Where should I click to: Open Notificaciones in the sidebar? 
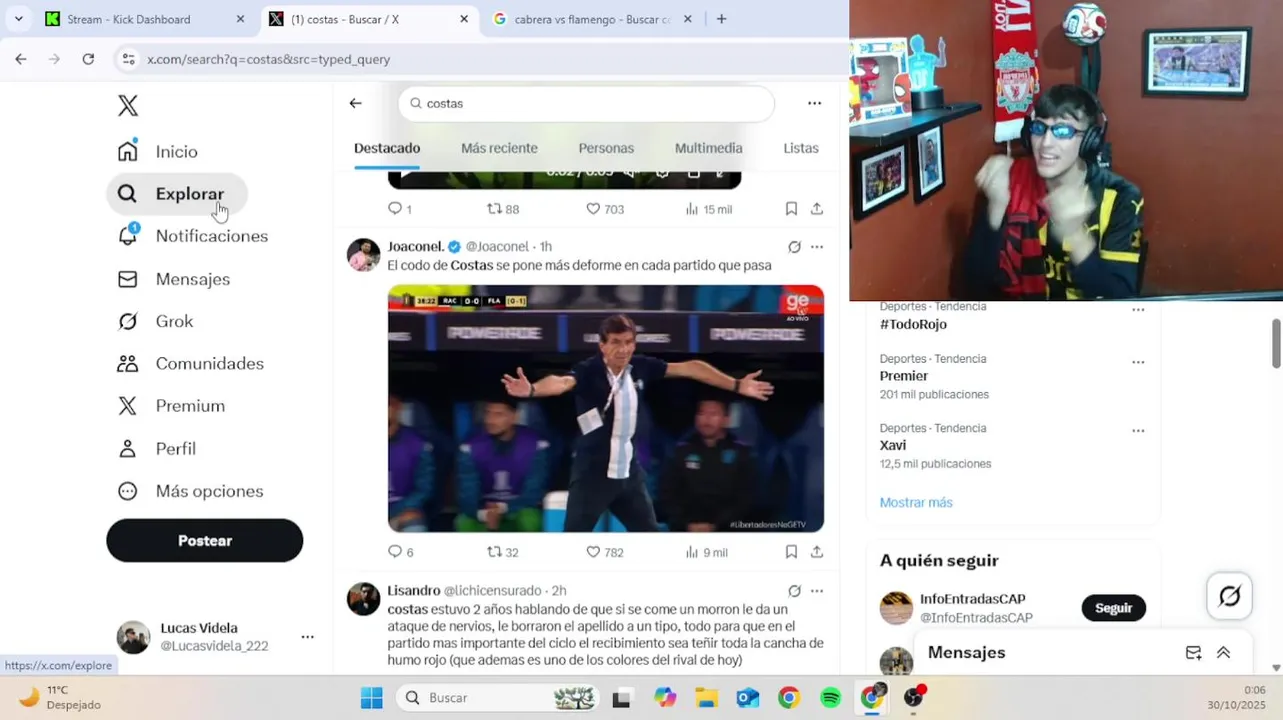pyautogui.click(x=193, y=236)
